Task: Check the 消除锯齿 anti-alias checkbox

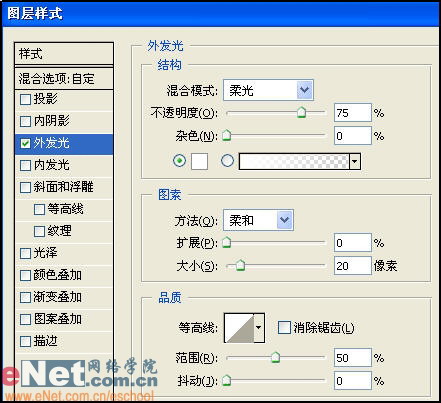Action: click(x=284, y=327)
